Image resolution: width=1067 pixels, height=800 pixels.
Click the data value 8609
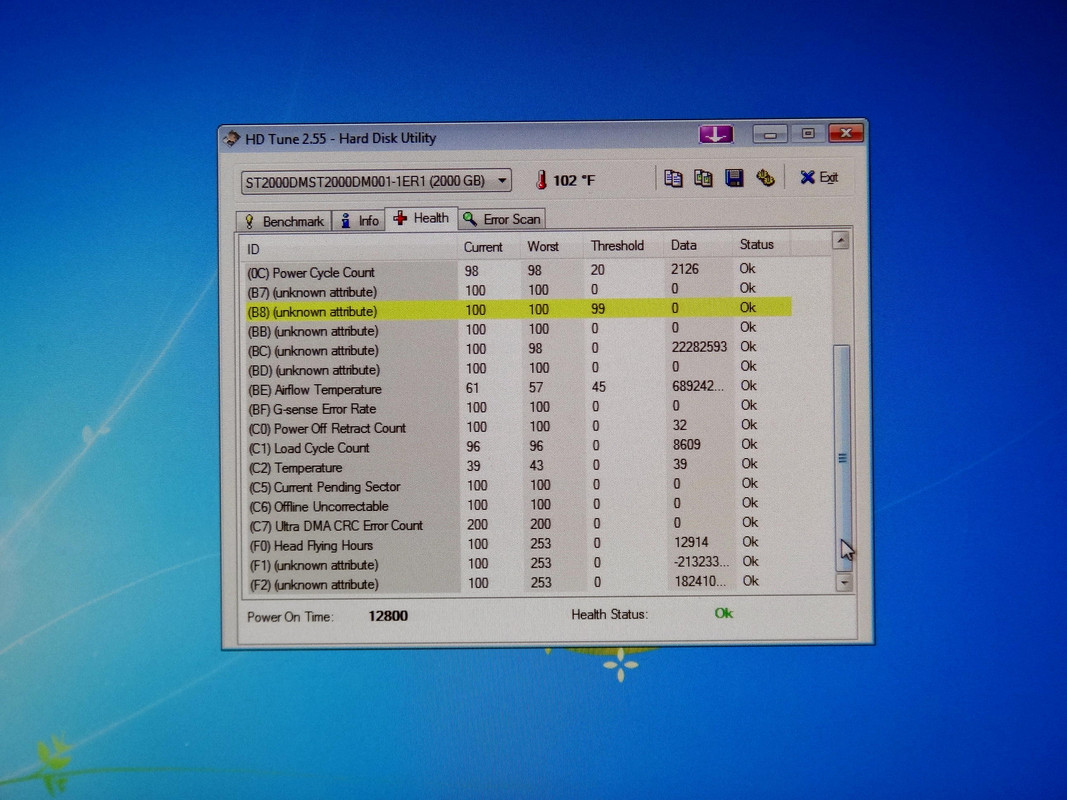point(686,445)
